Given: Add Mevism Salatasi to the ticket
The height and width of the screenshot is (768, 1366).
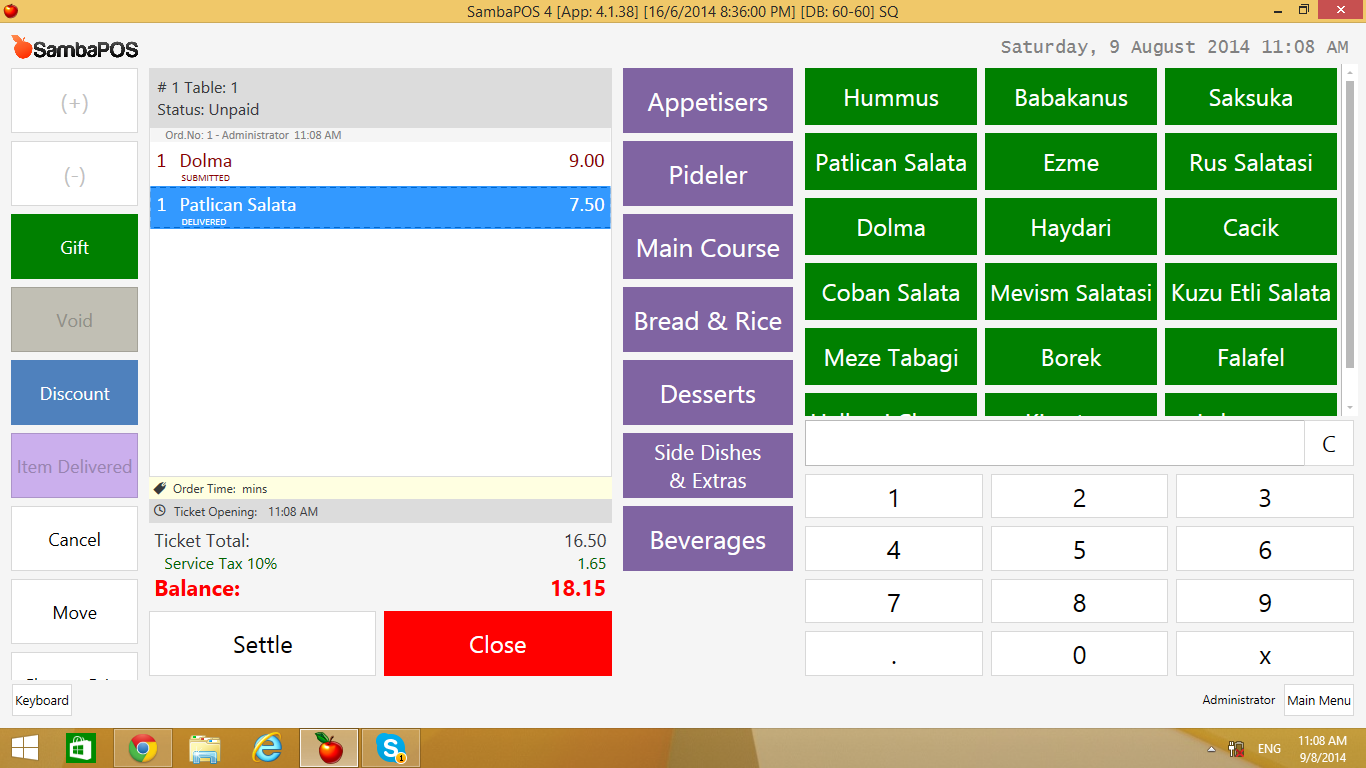Looking at the screenshot, I should [1071, 292].
